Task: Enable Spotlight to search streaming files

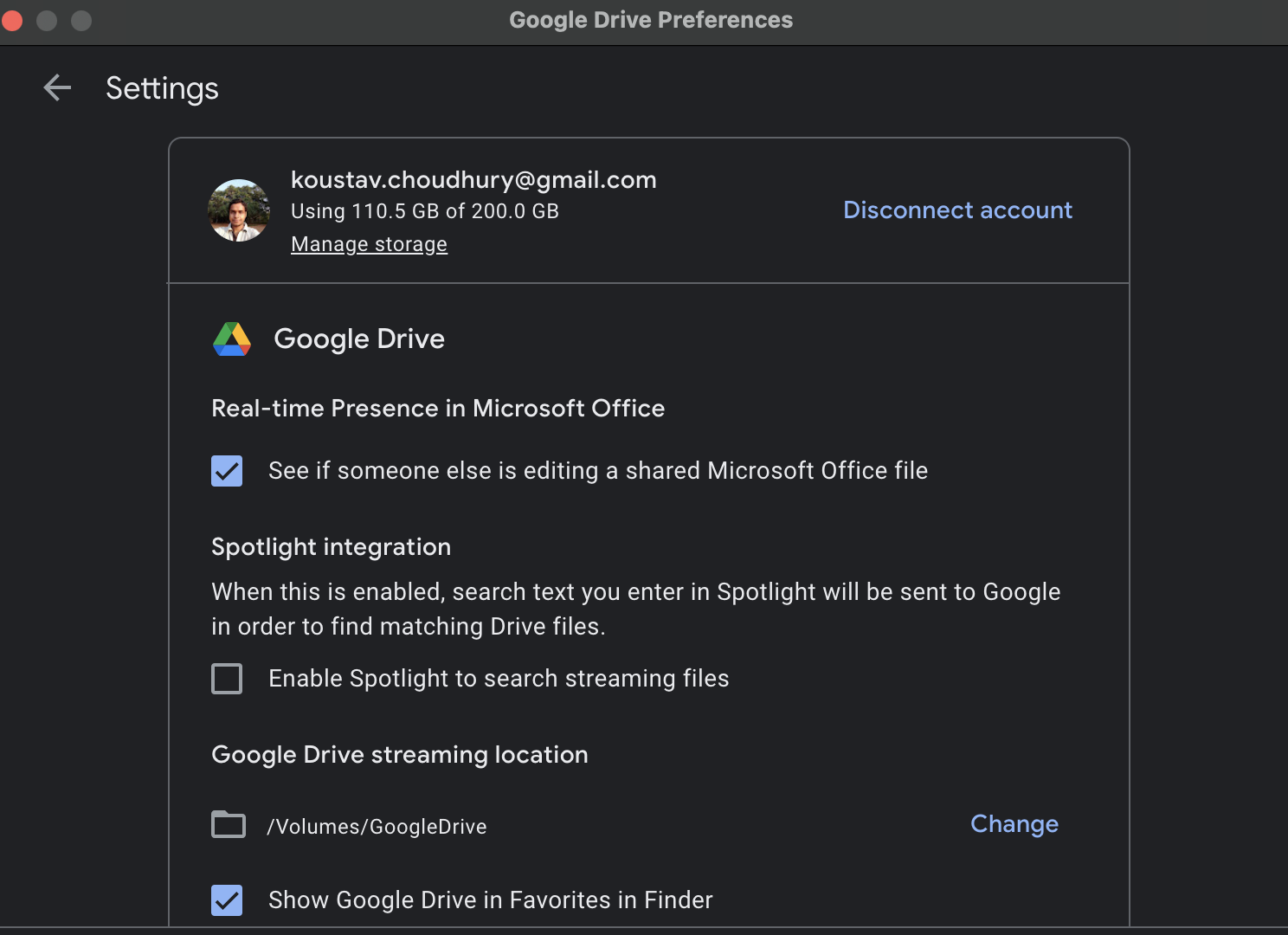Action: pos(227,679)
